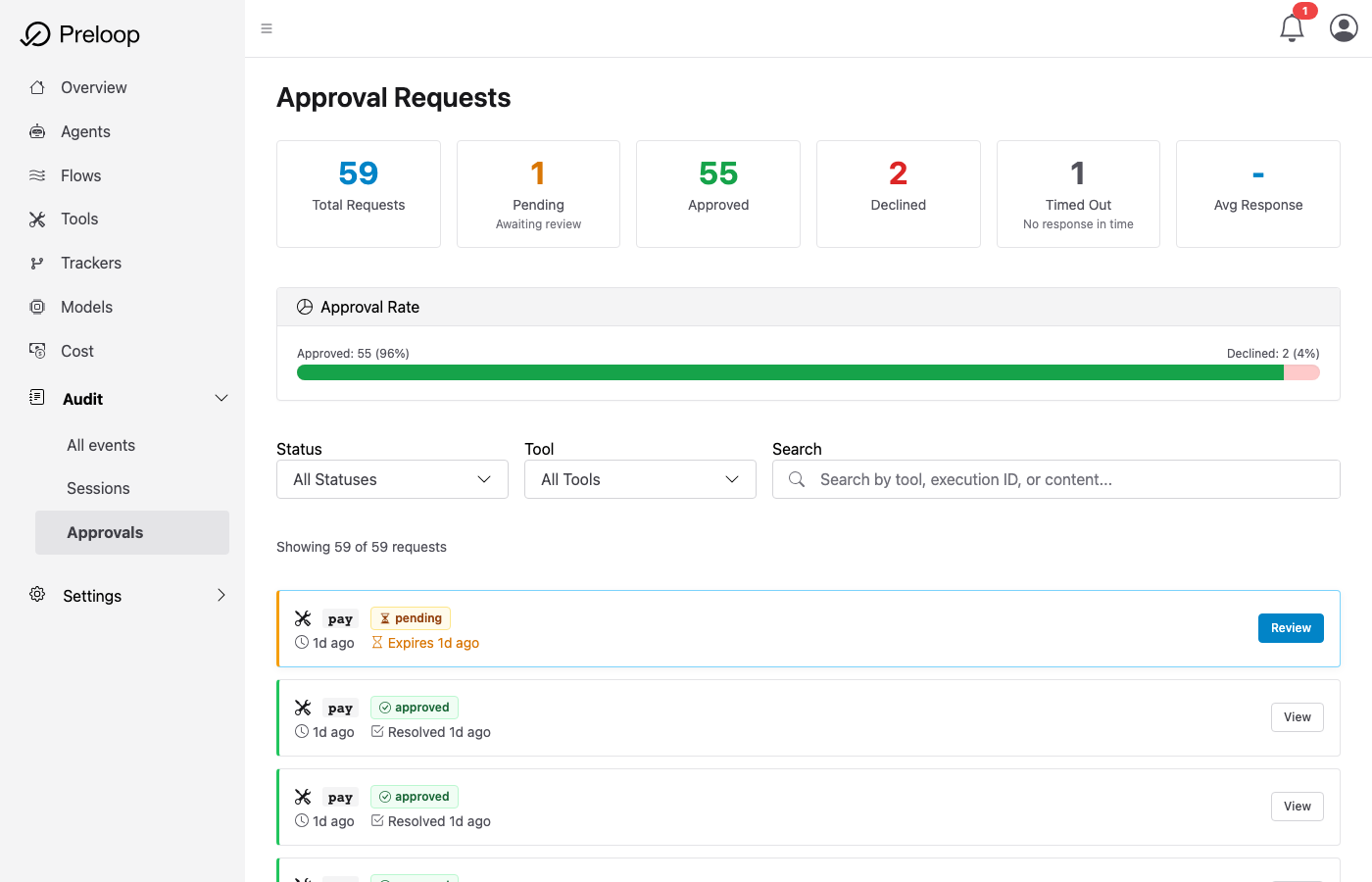Viewport: 1372px width, 882px height.
Task: Click the Overview home icon
Action: pos(37,87)
